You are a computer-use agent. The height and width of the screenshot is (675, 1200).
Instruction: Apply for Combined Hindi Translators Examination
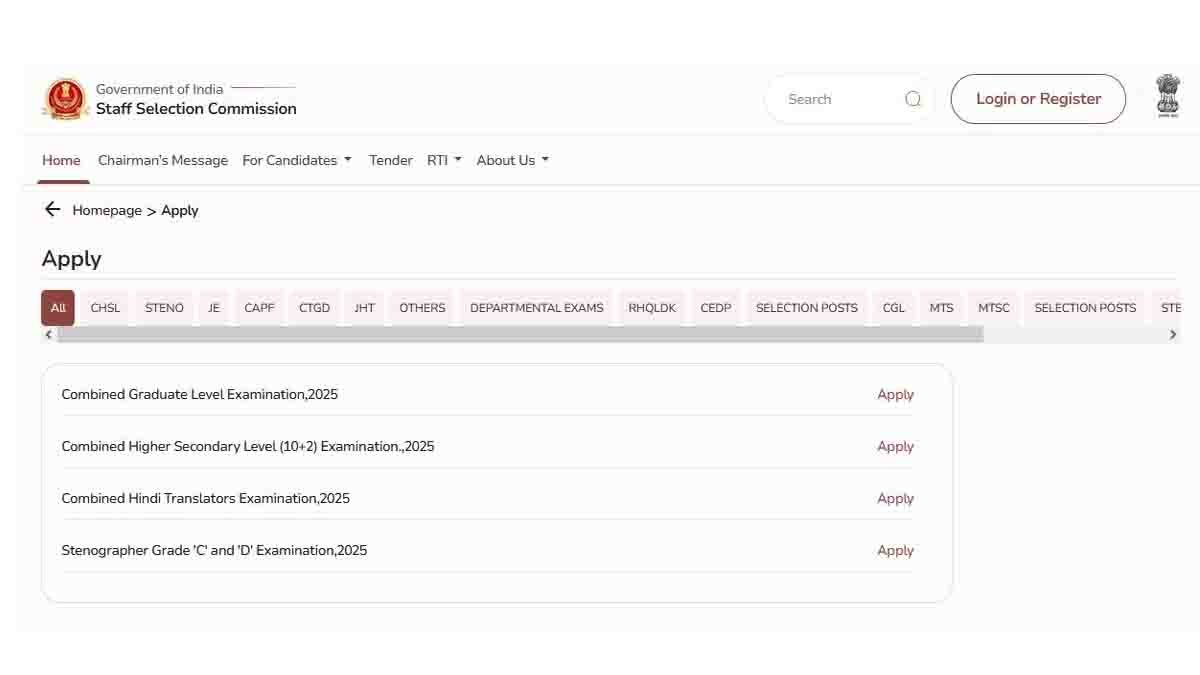click(895, 498)
